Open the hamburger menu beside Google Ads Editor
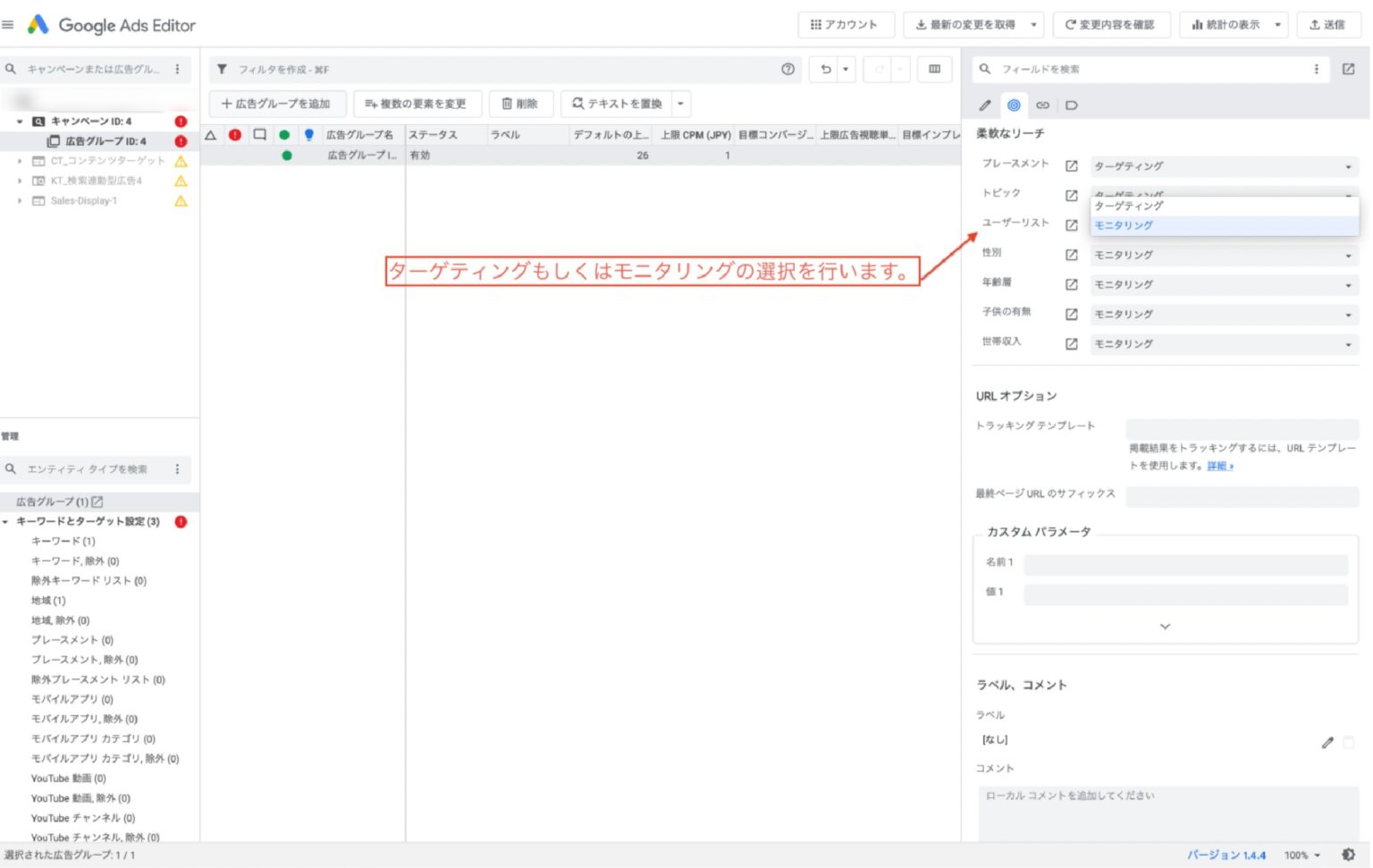 (8, 24)
